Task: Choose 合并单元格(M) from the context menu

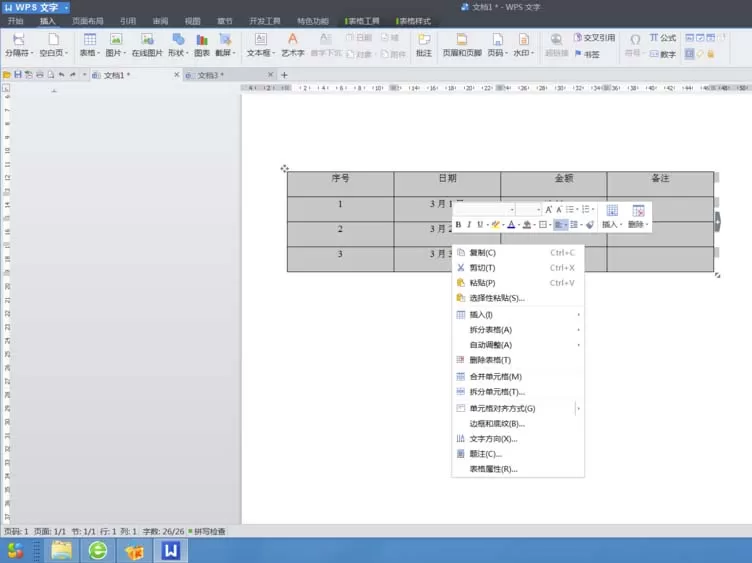Action: point(517,376)
